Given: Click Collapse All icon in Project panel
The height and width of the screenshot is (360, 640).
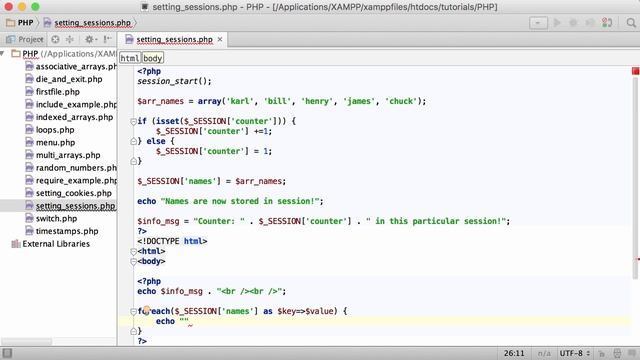Looking at the screenshot, I should coord(70,39).
